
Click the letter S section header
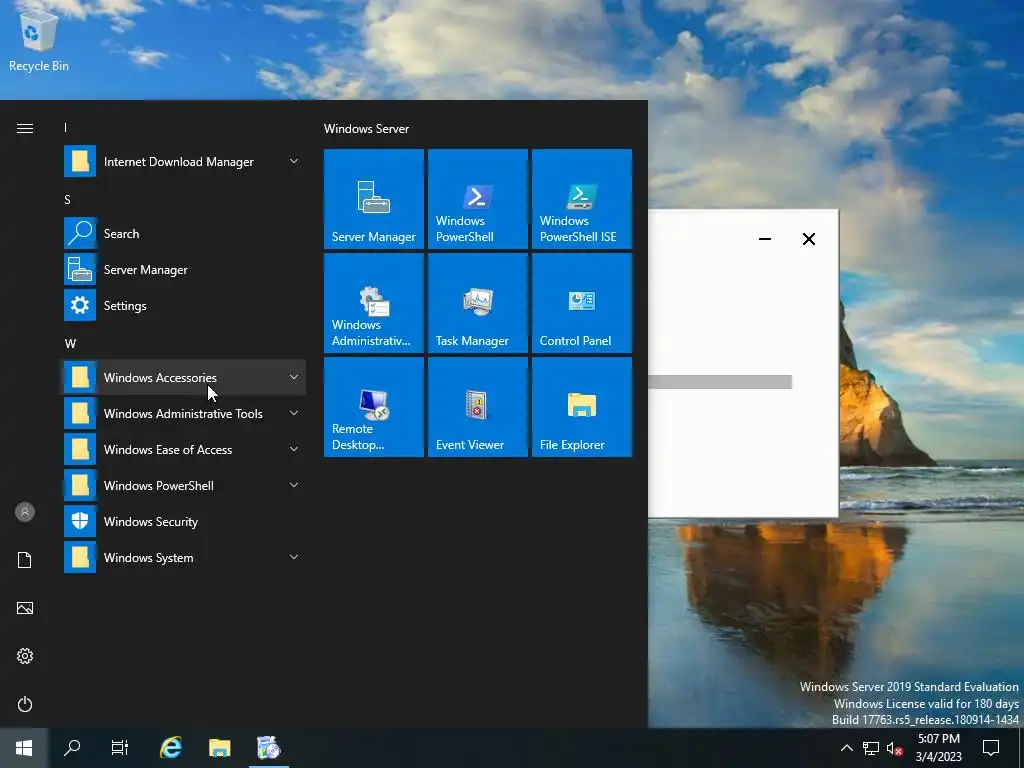click(x=67, y=200)
